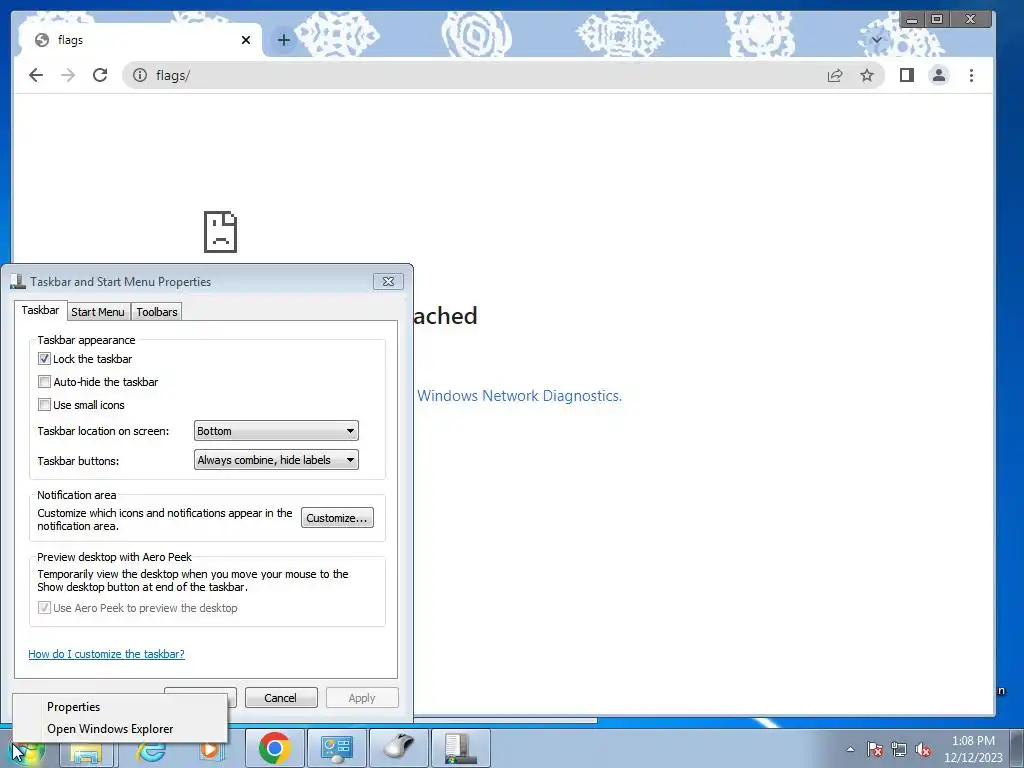Select the flags tab in Chrome
Viewport: 1024px width, 768px height.
pyautogui.click(x=142, y=40)
